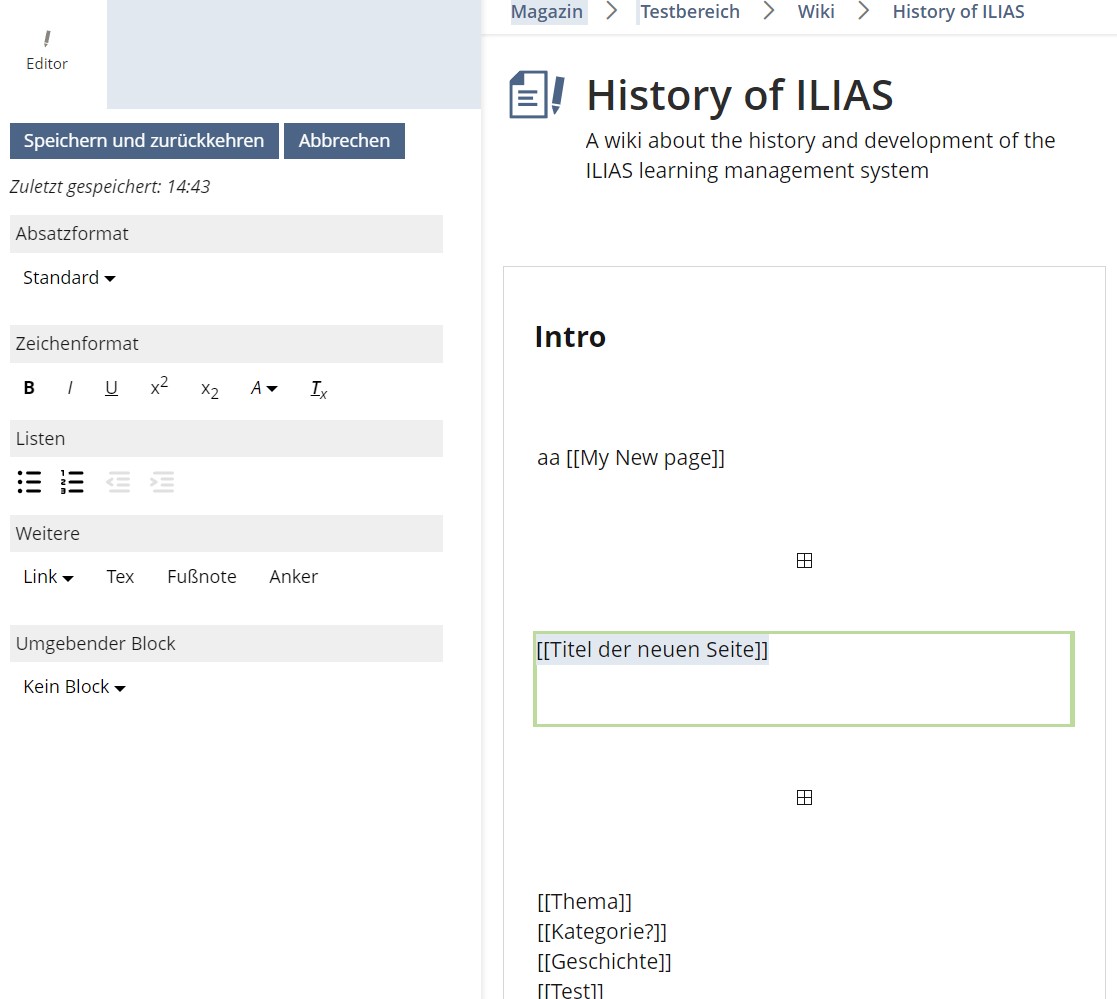Click the History of ILIAS page title
The width and height of the screenshot is (1117, 999).
pyautogui.click(x=739, y=95)
